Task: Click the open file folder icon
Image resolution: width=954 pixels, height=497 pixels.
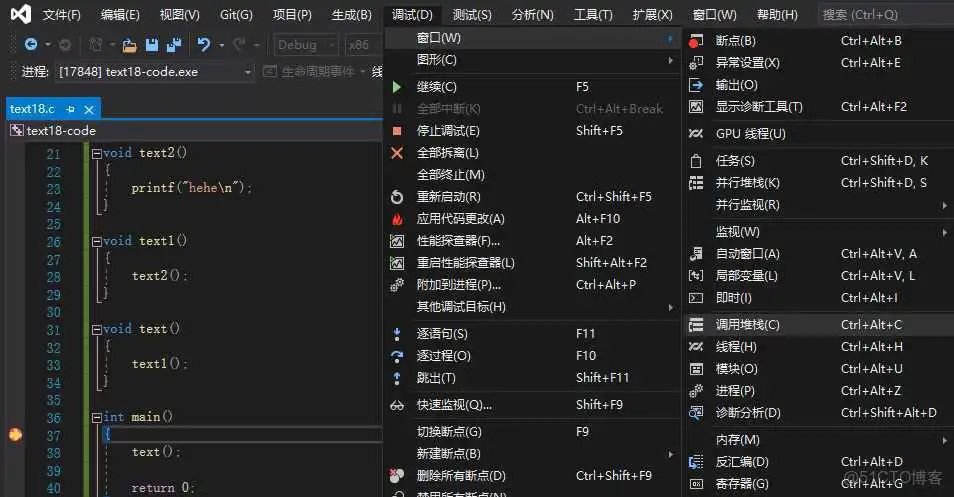Action: point(129,45)
